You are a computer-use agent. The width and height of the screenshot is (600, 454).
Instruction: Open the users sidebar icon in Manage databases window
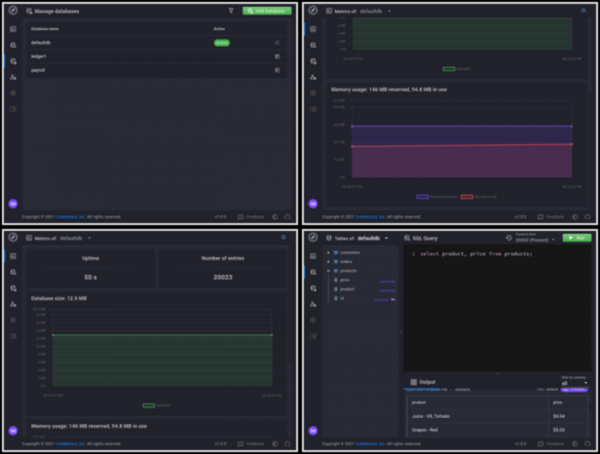13,77
